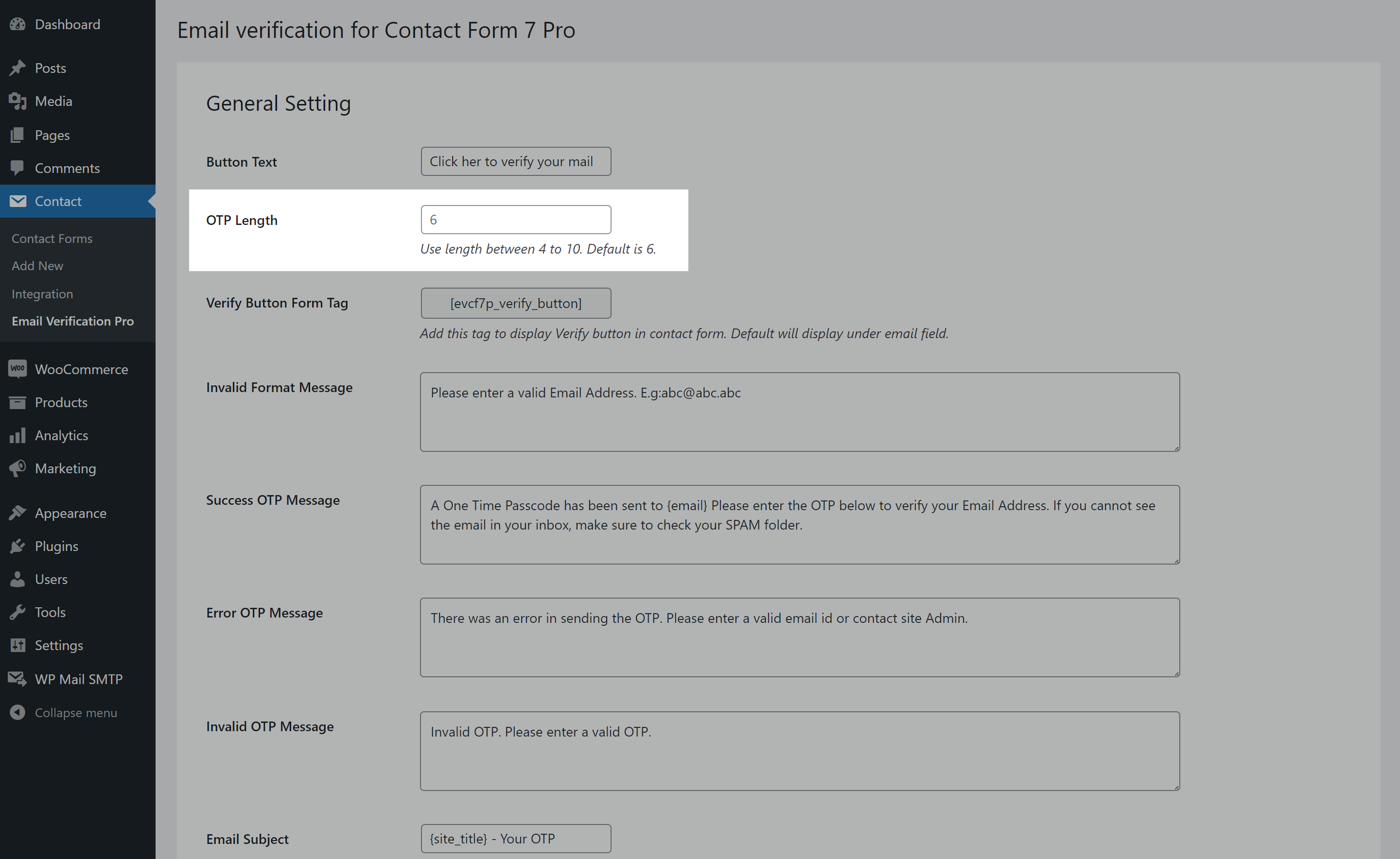
Task: Open the Tools menu item
Action: 78,612
